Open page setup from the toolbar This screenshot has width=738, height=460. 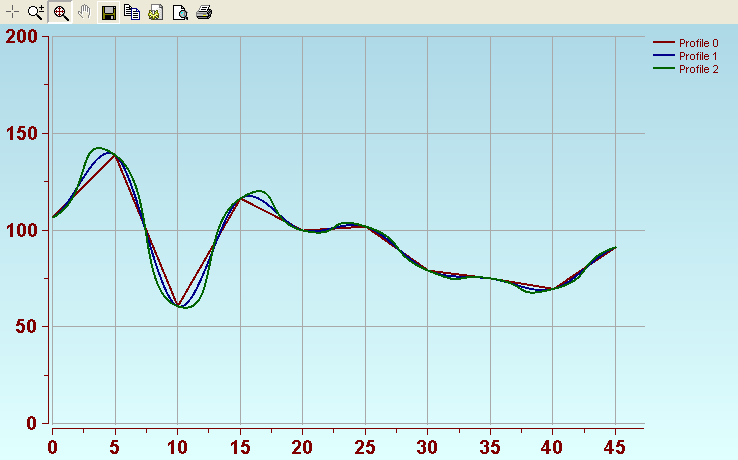pos(156,12)
